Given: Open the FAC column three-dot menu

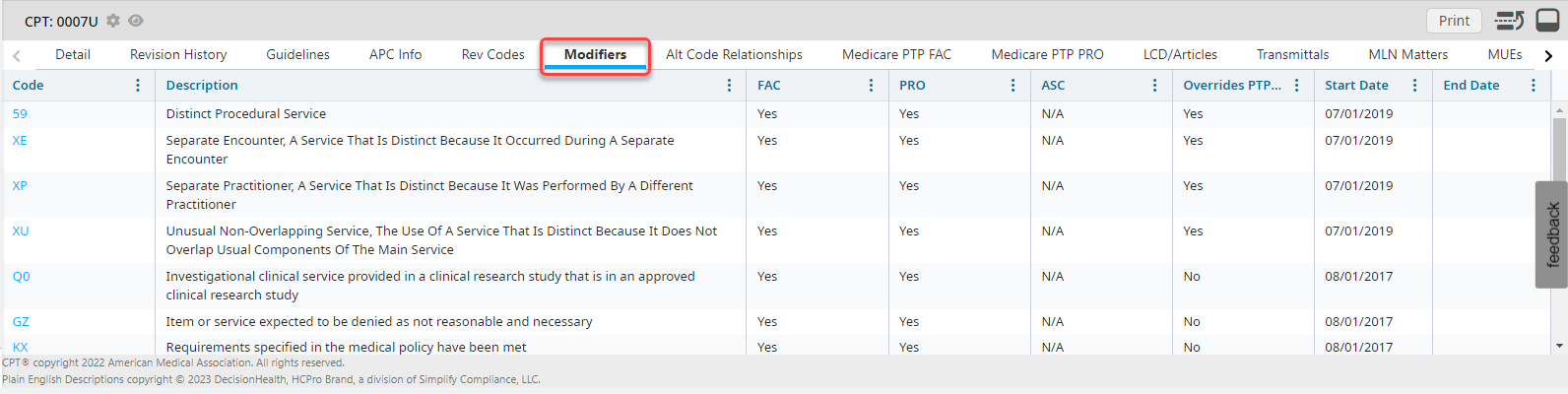Looking at the screenshot, I should [871, 86].
